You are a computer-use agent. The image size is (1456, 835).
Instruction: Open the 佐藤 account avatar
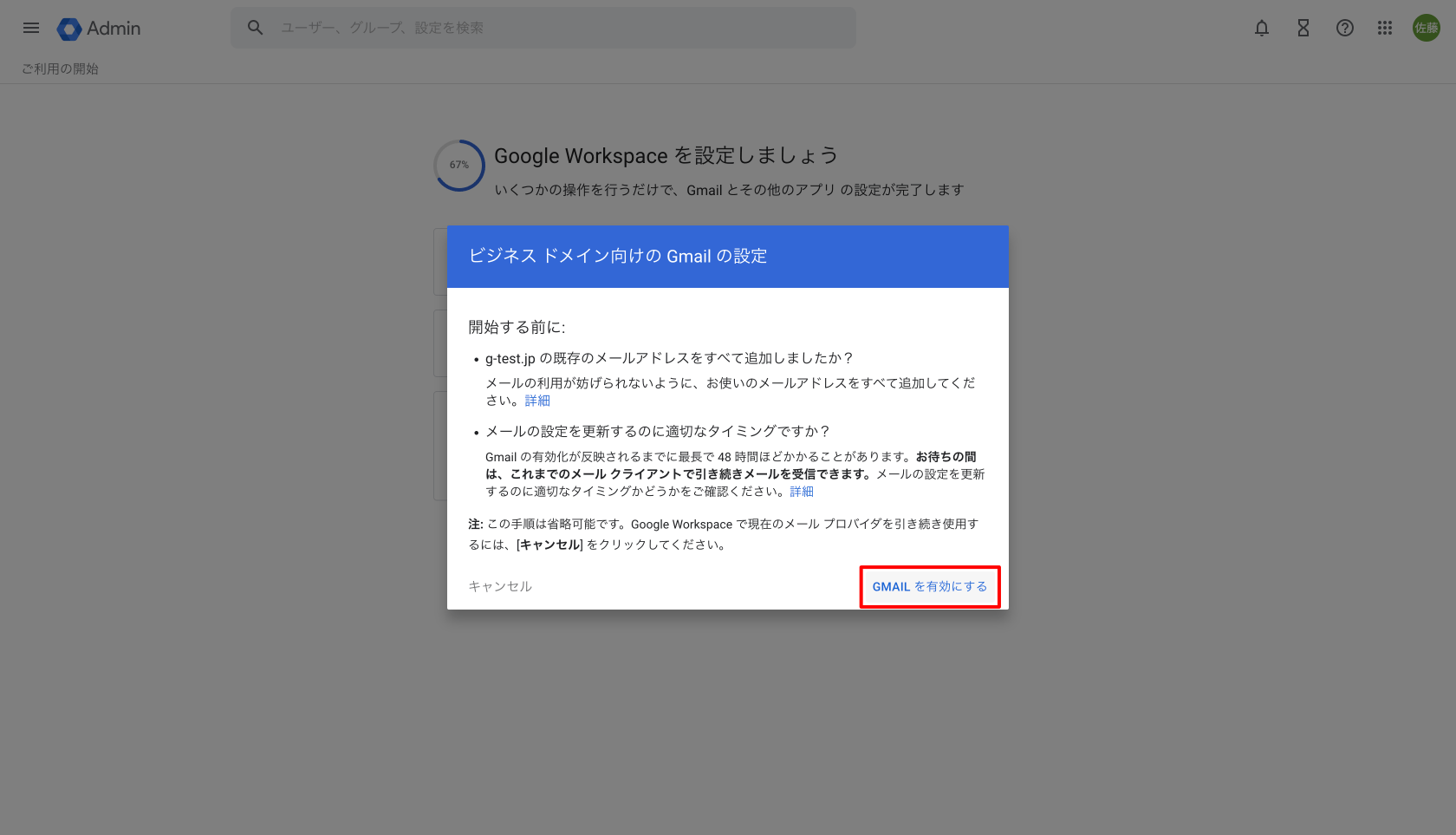pyautogui.click(x=1427, y=28)
